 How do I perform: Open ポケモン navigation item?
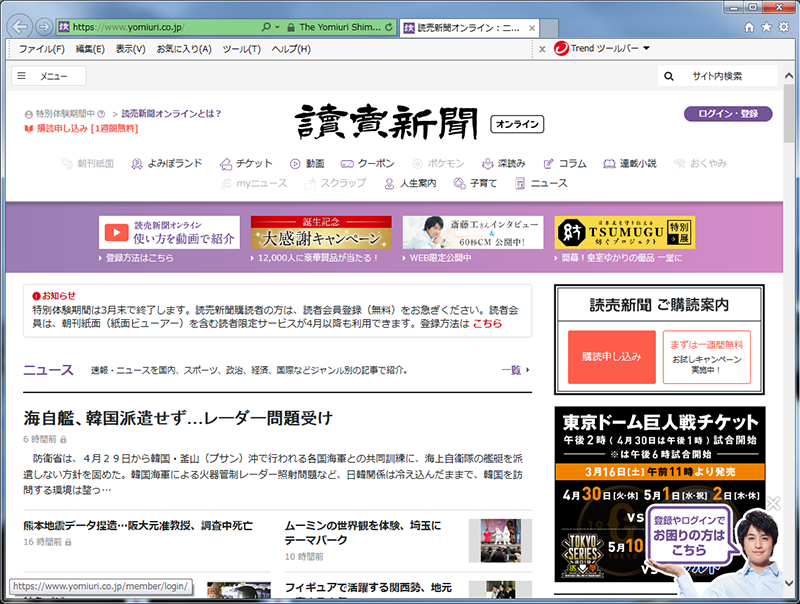click(x=438, y=163)
